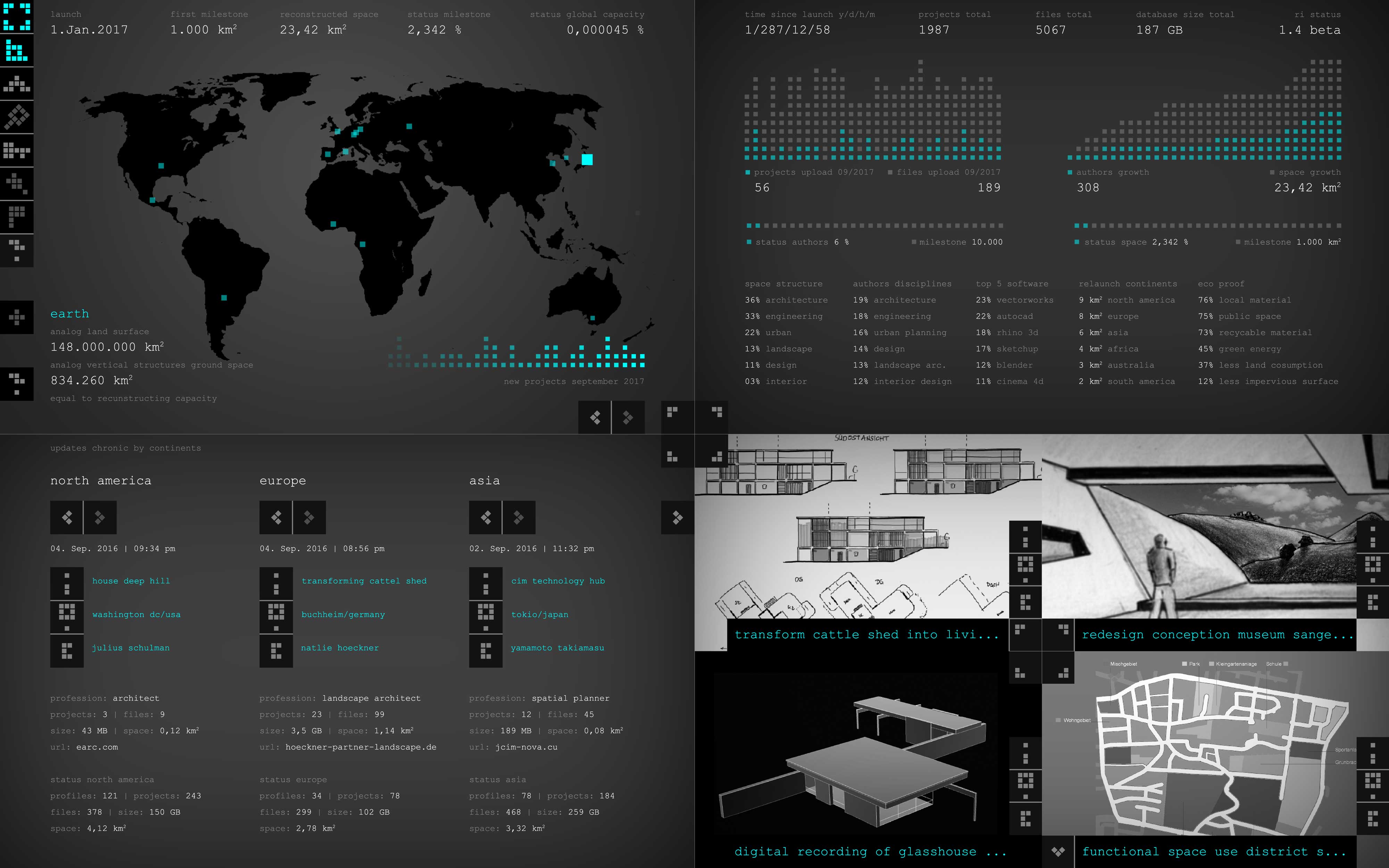Image resolution: width=1389 pixels, height=868 pixels.
Task: Open washington dc/usa location
Action: tap(136, 614)
